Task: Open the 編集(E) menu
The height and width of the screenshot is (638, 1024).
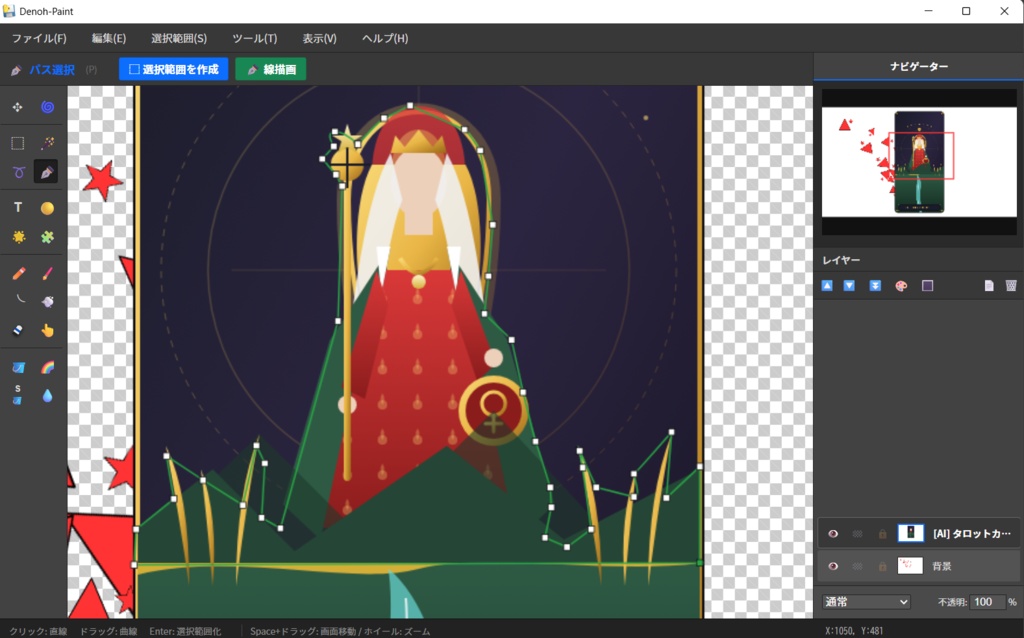Action: pos(108,39)
